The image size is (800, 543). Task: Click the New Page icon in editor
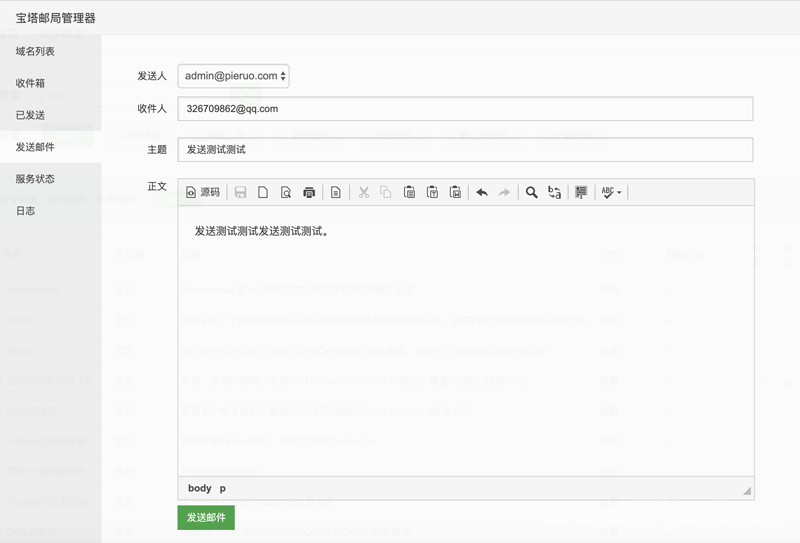coord(263,192)
